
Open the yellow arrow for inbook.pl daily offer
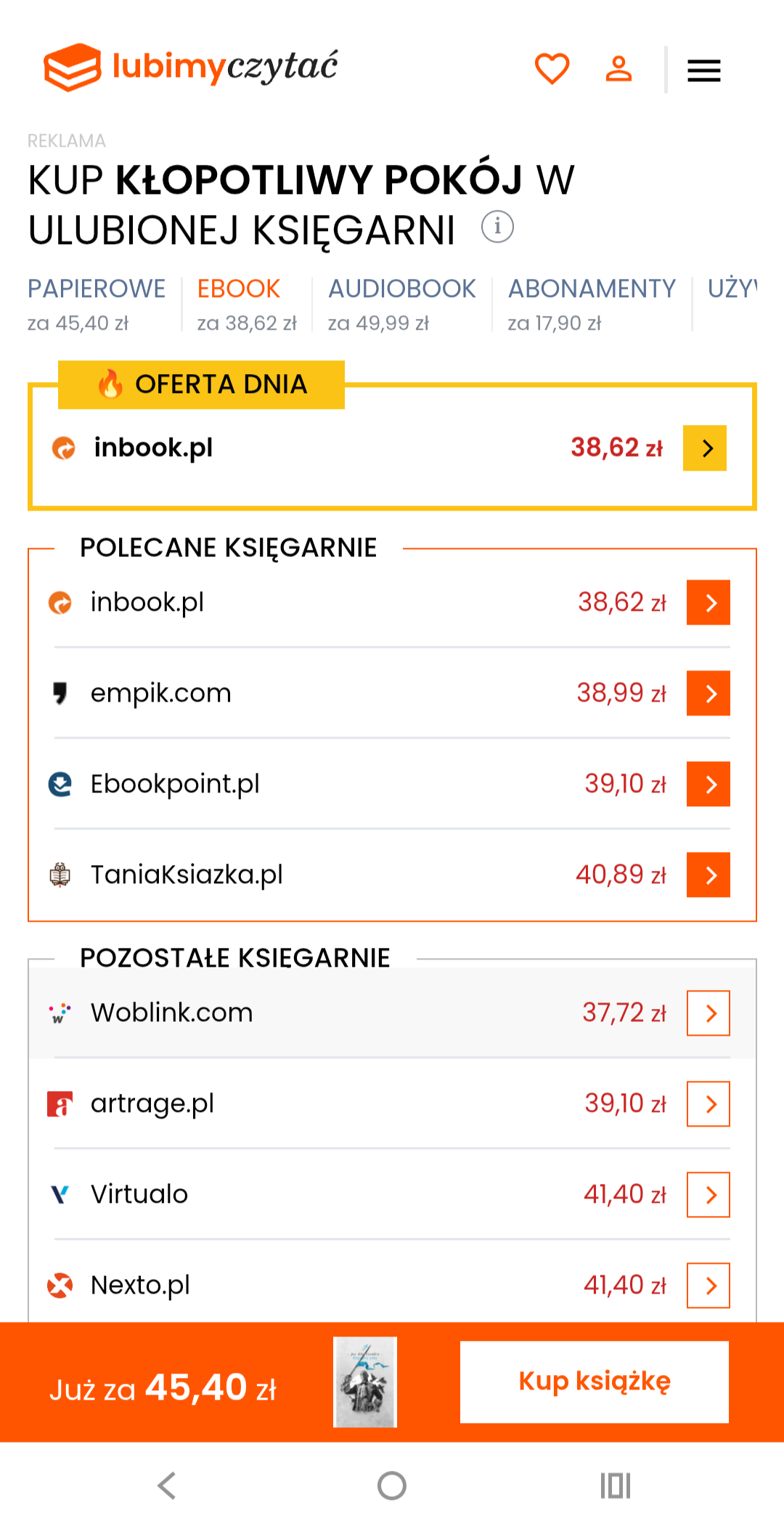[x=704, y=448]
